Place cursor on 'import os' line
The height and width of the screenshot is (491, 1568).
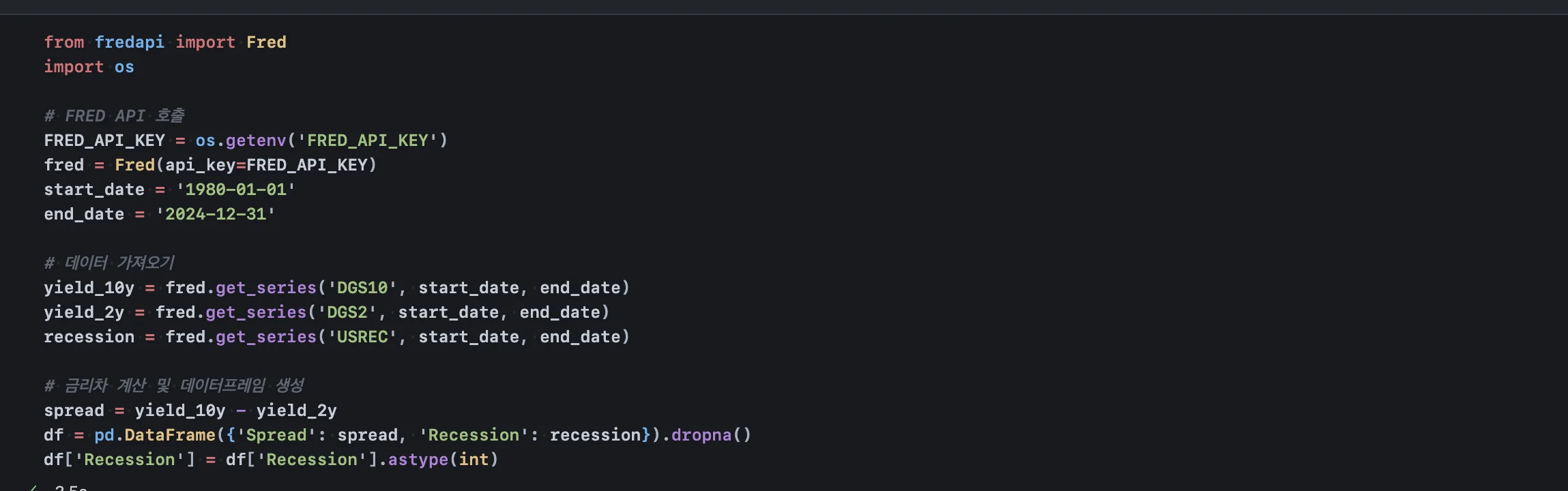(x=89, y=67)
